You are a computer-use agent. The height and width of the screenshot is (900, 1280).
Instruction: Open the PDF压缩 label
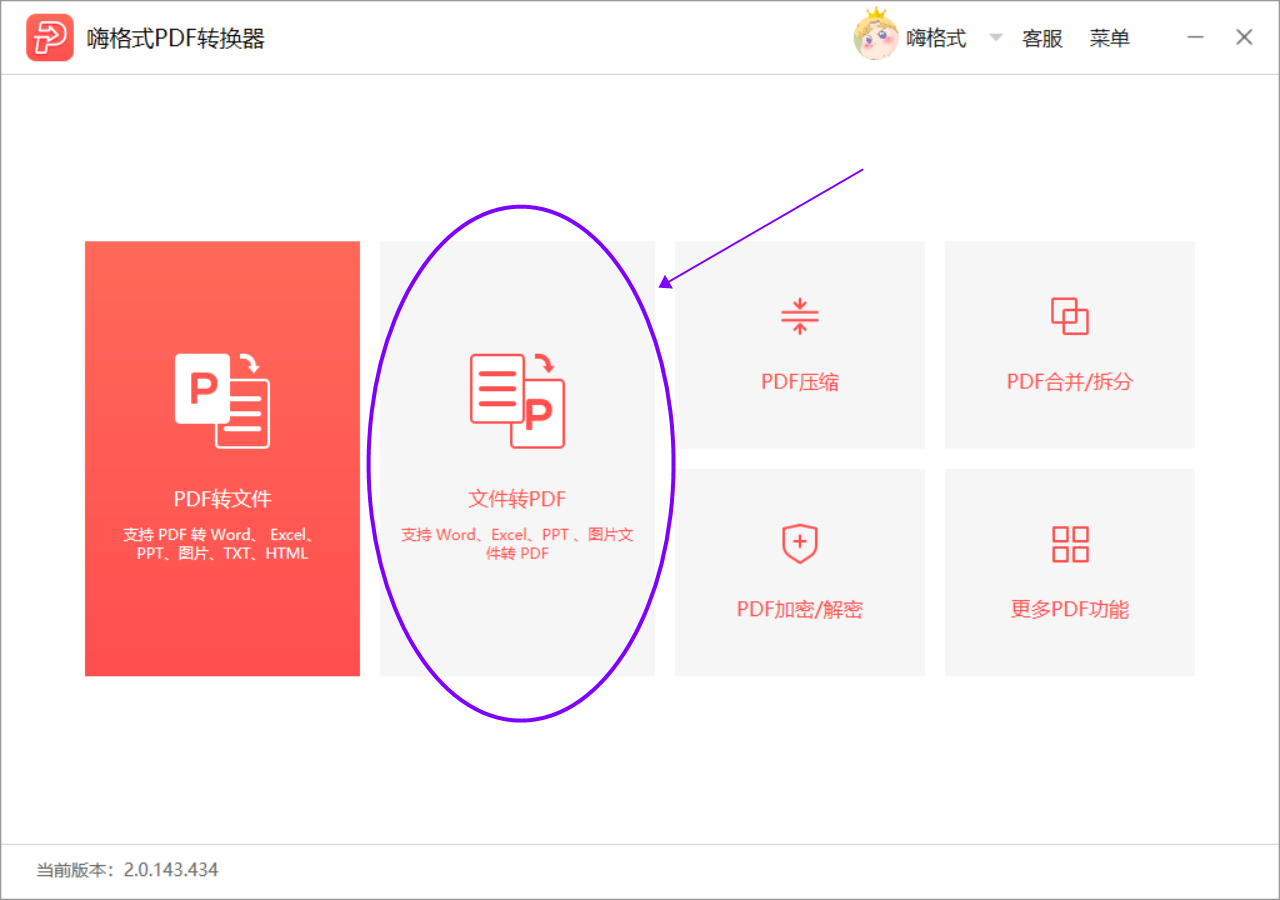(x=800, y=382)
